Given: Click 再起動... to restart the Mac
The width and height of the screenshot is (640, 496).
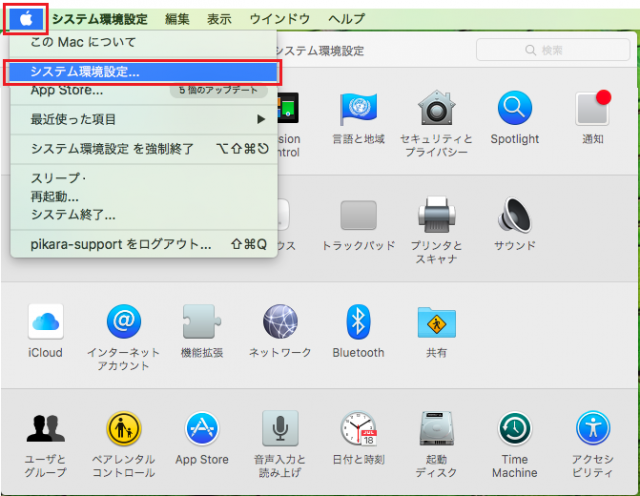Looking at the screenshot, I should [55, 197].
